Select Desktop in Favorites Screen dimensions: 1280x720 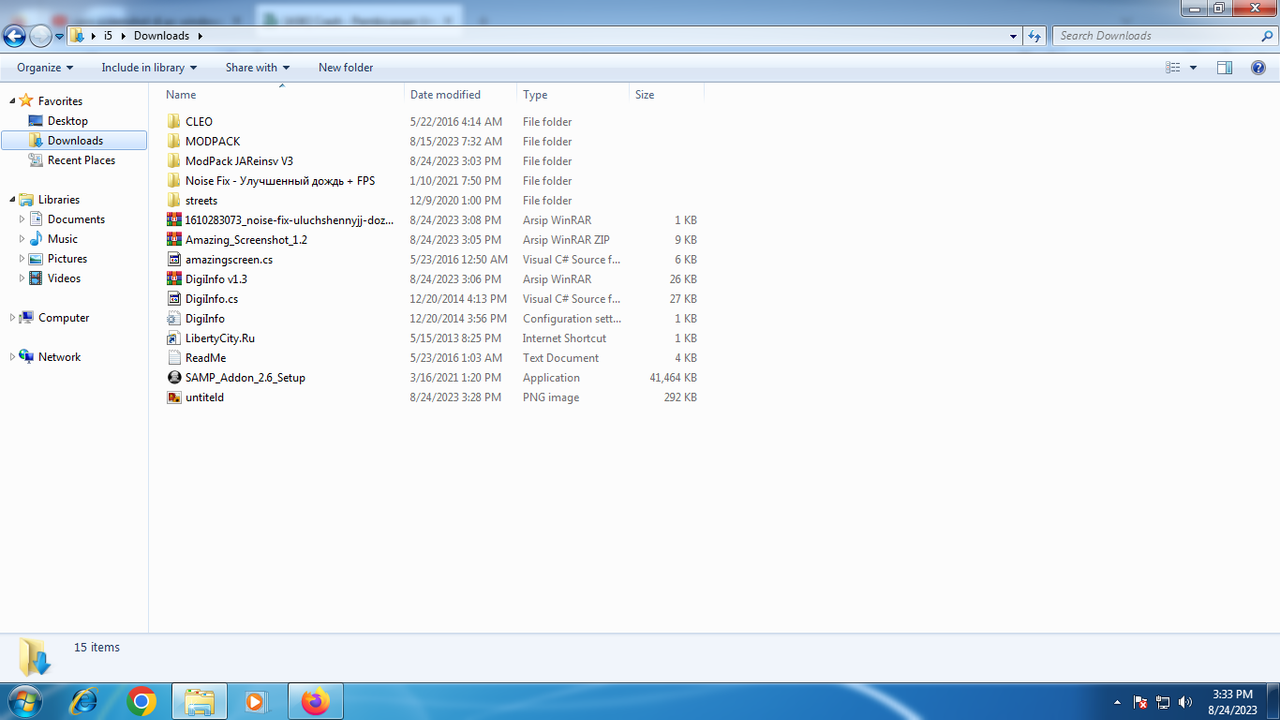(68, 121)
